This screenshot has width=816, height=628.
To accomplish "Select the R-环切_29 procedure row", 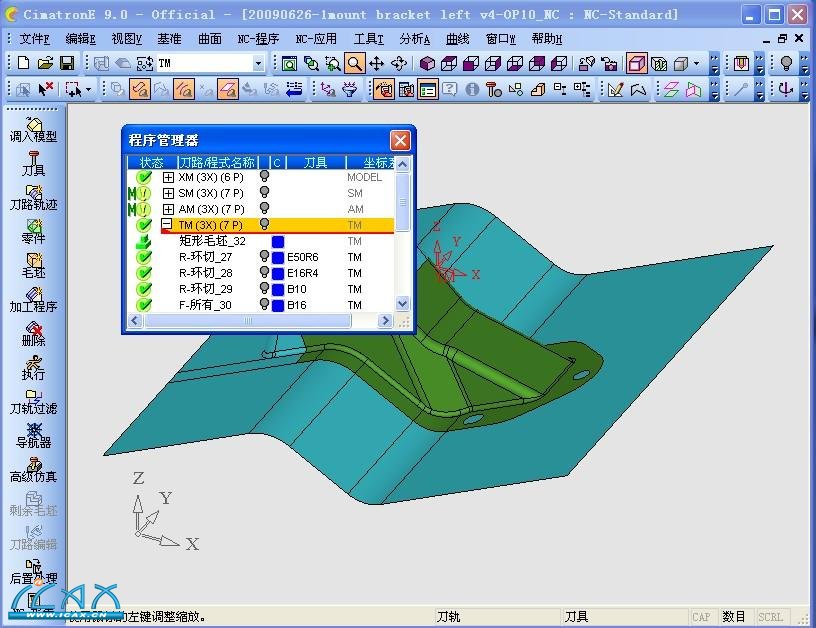I will tap(260, 289).
